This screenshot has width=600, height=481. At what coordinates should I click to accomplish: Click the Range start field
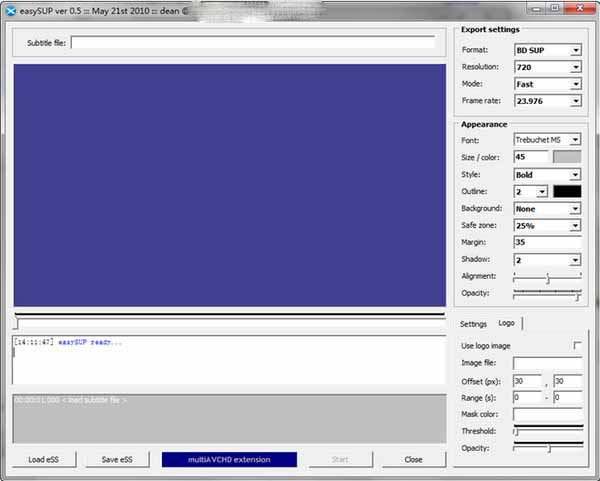pyautogui.click(x=527, y=398)
